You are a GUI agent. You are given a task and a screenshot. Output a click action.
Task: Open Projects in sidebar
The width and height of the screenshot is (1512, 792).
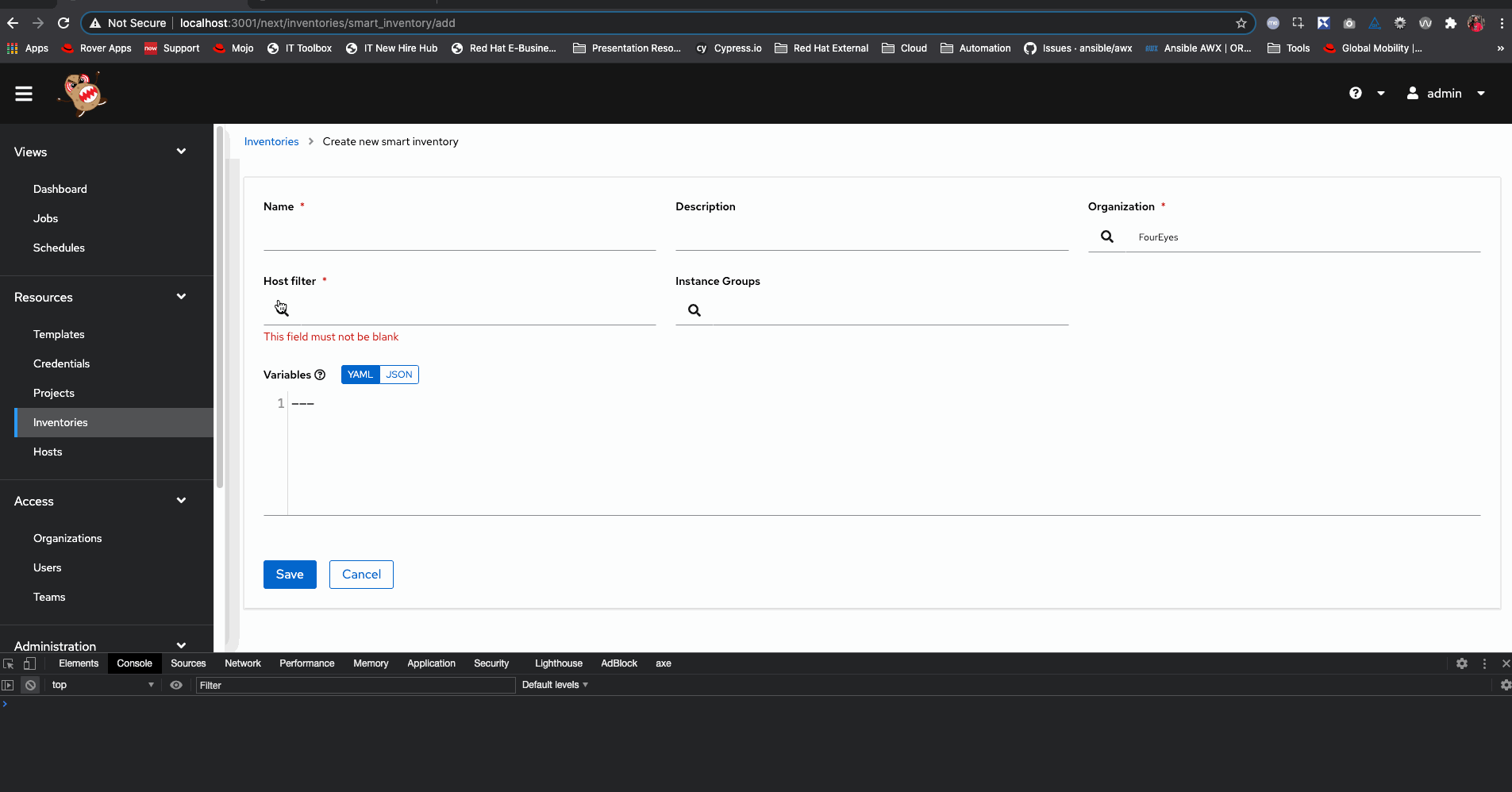pyautogui.click(x=54, y=393)
